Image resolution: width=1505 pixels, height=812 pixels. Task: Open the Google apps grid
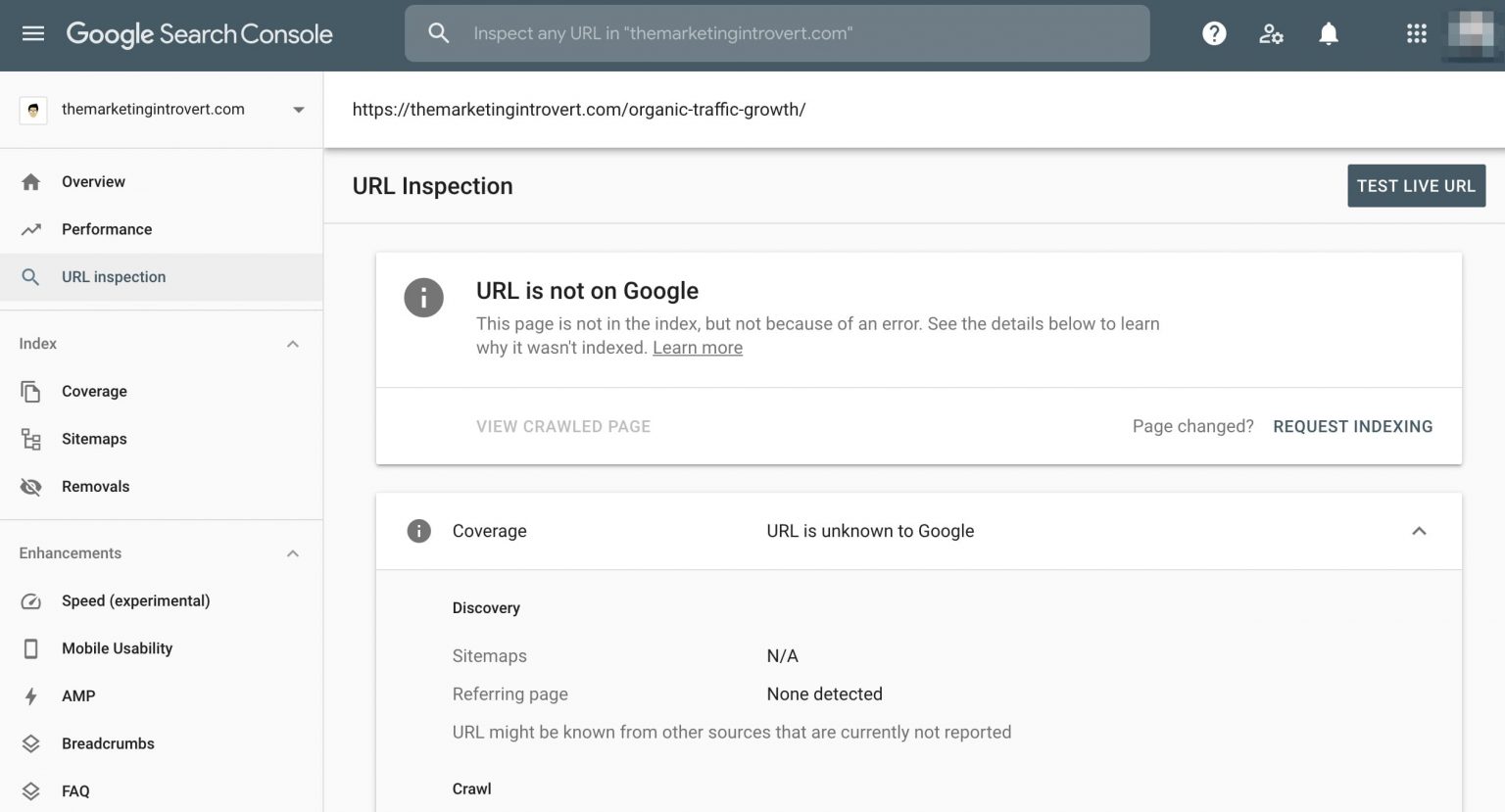1416,32
